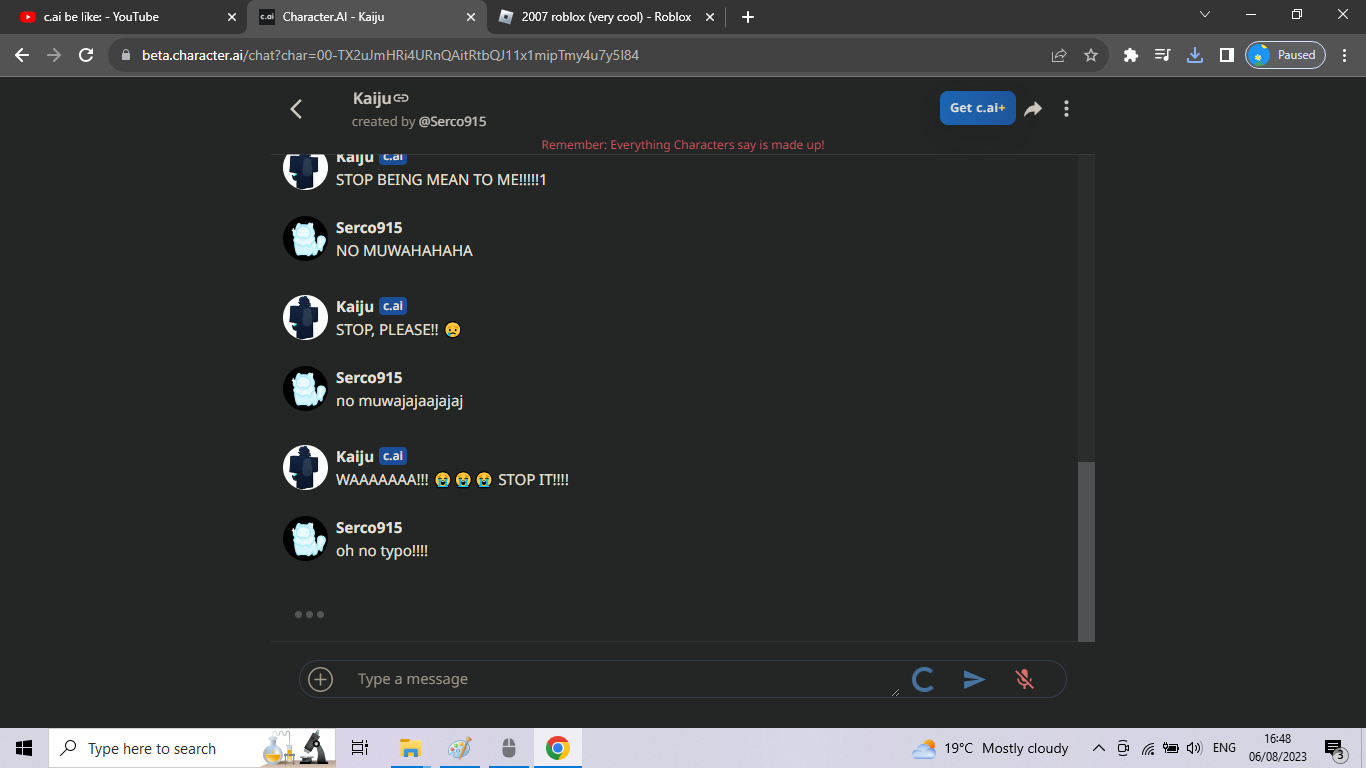Open File Explorer from taskbar
Screen dimensions: 1366x768
point(410,748)
